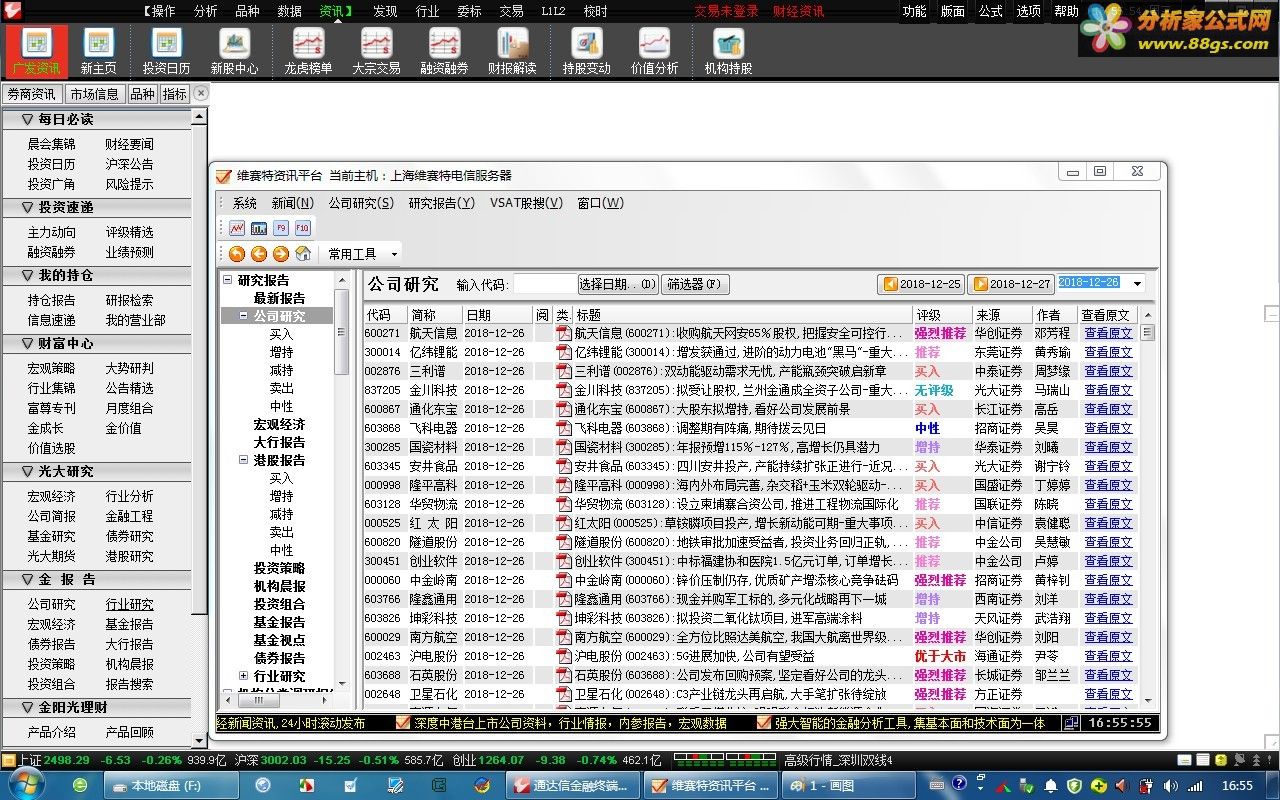1280x800 pixels.
Task: Expand the 行业研究 tree node
Action: [244, 676]
